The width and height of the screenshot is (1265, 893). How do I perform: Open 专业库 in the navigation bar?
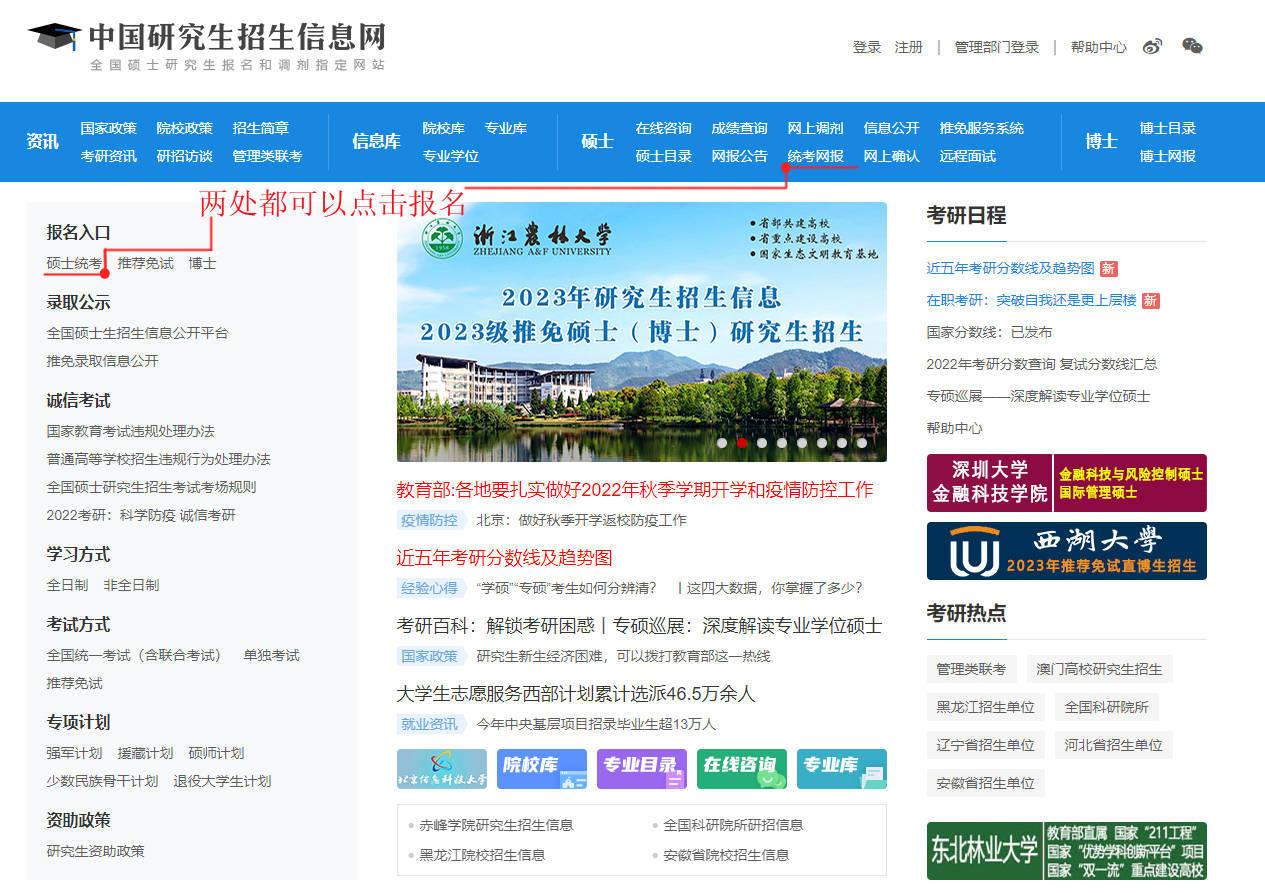click(x=506, y=128)
